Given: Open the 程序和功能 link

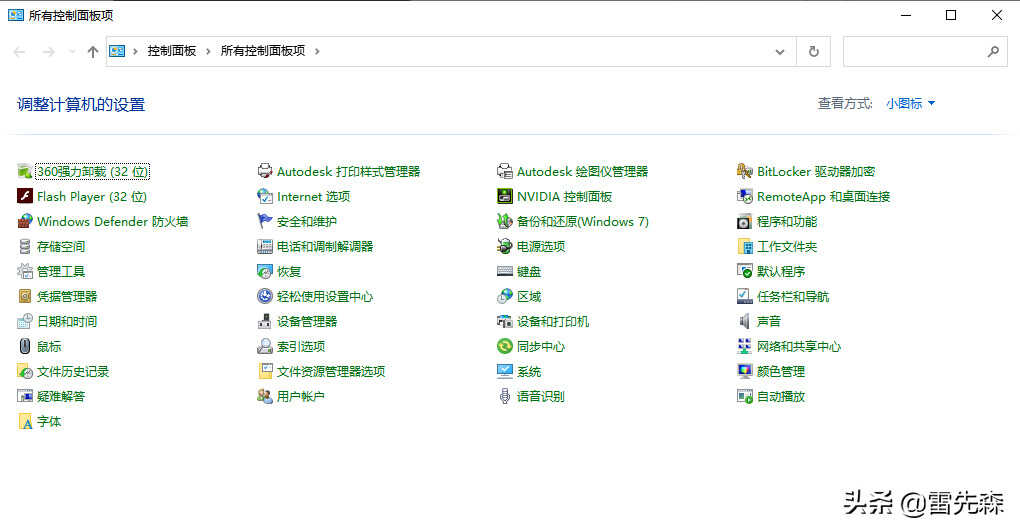Looking at the screenshot, I should (786, 222).
